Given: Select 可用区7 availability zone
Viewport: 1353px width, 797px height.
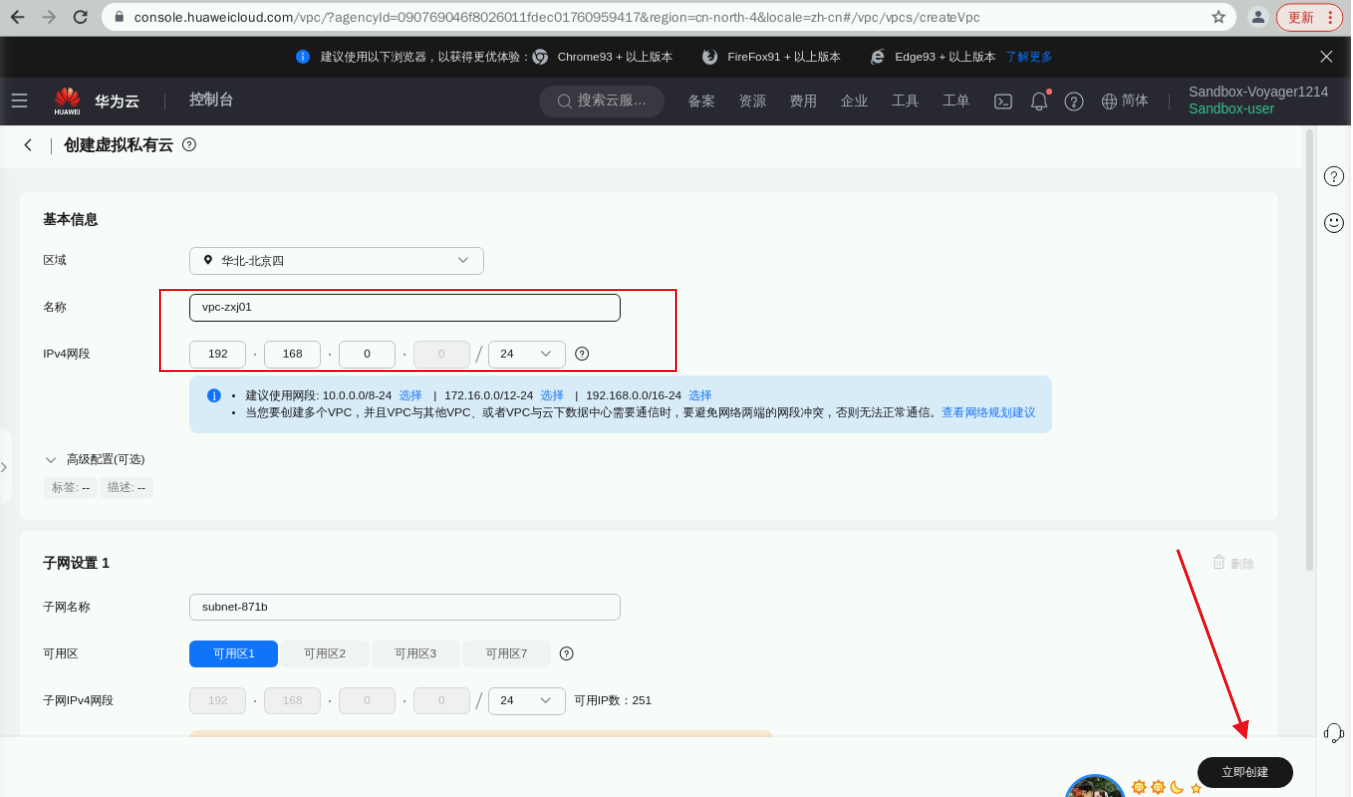Looking at the screenshot, I should (x=507, y=654).
